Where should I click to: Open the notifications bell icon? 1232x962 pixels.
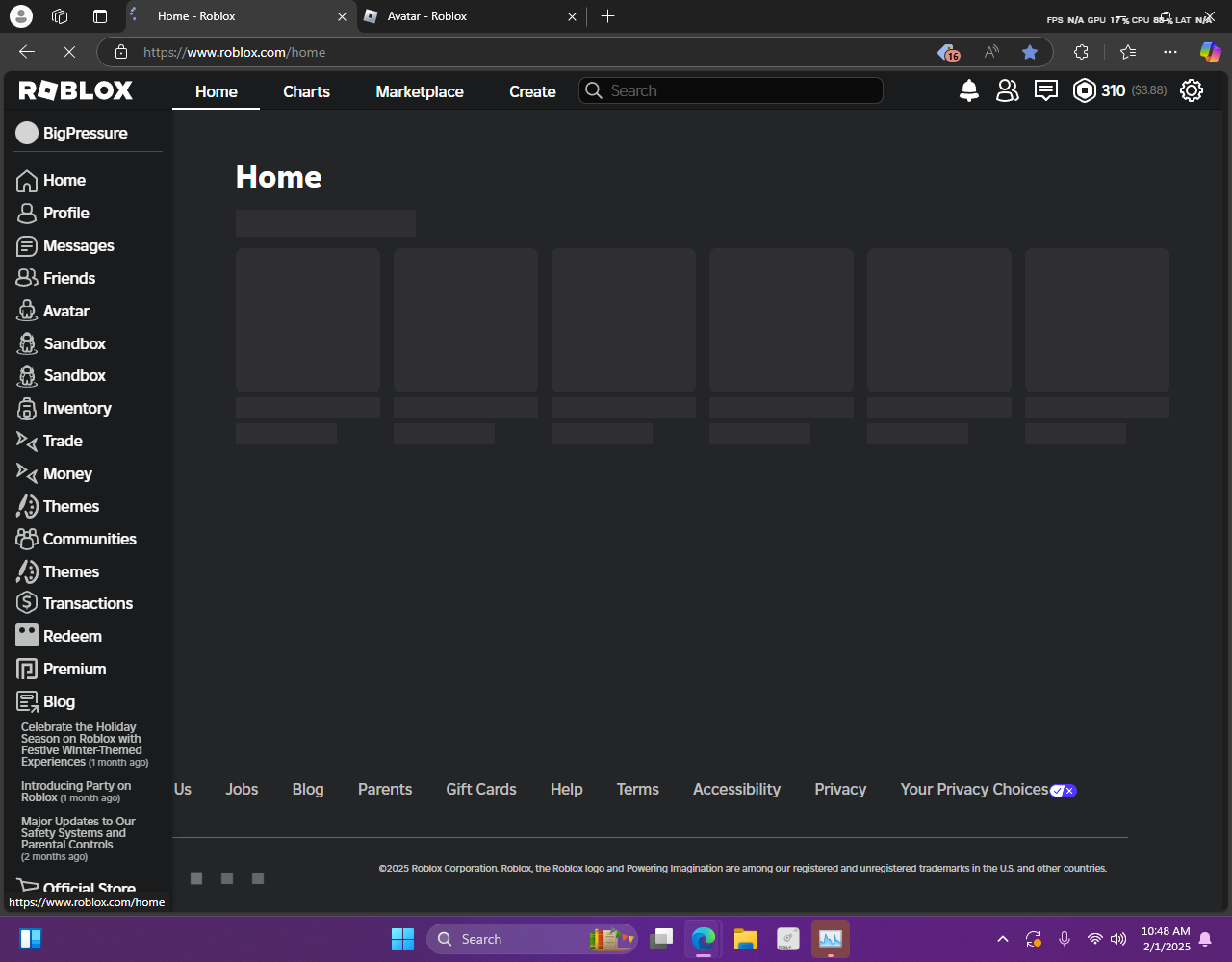[969, 90]
